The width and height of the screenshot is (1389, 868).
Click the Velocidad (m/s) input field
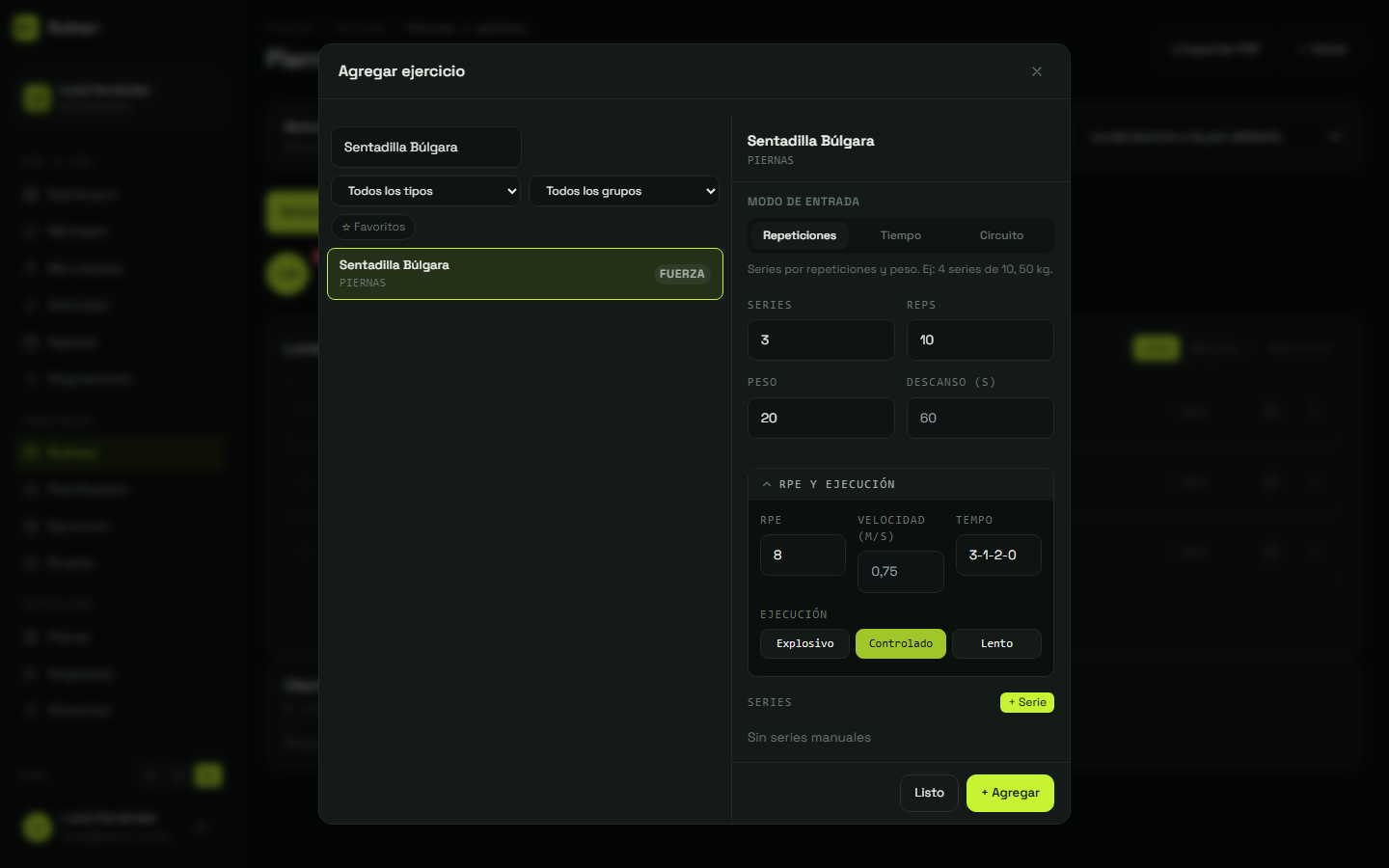point(901,572)
